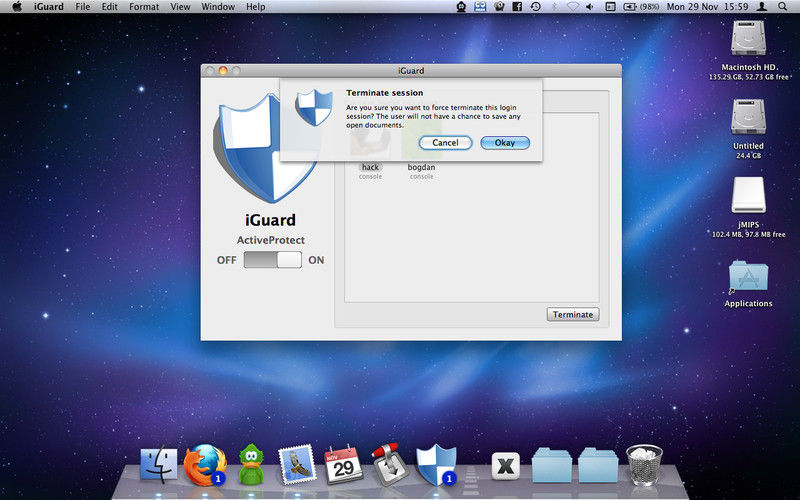
Task: Open the Trash in the Dock
Action: tap(644, 465)
